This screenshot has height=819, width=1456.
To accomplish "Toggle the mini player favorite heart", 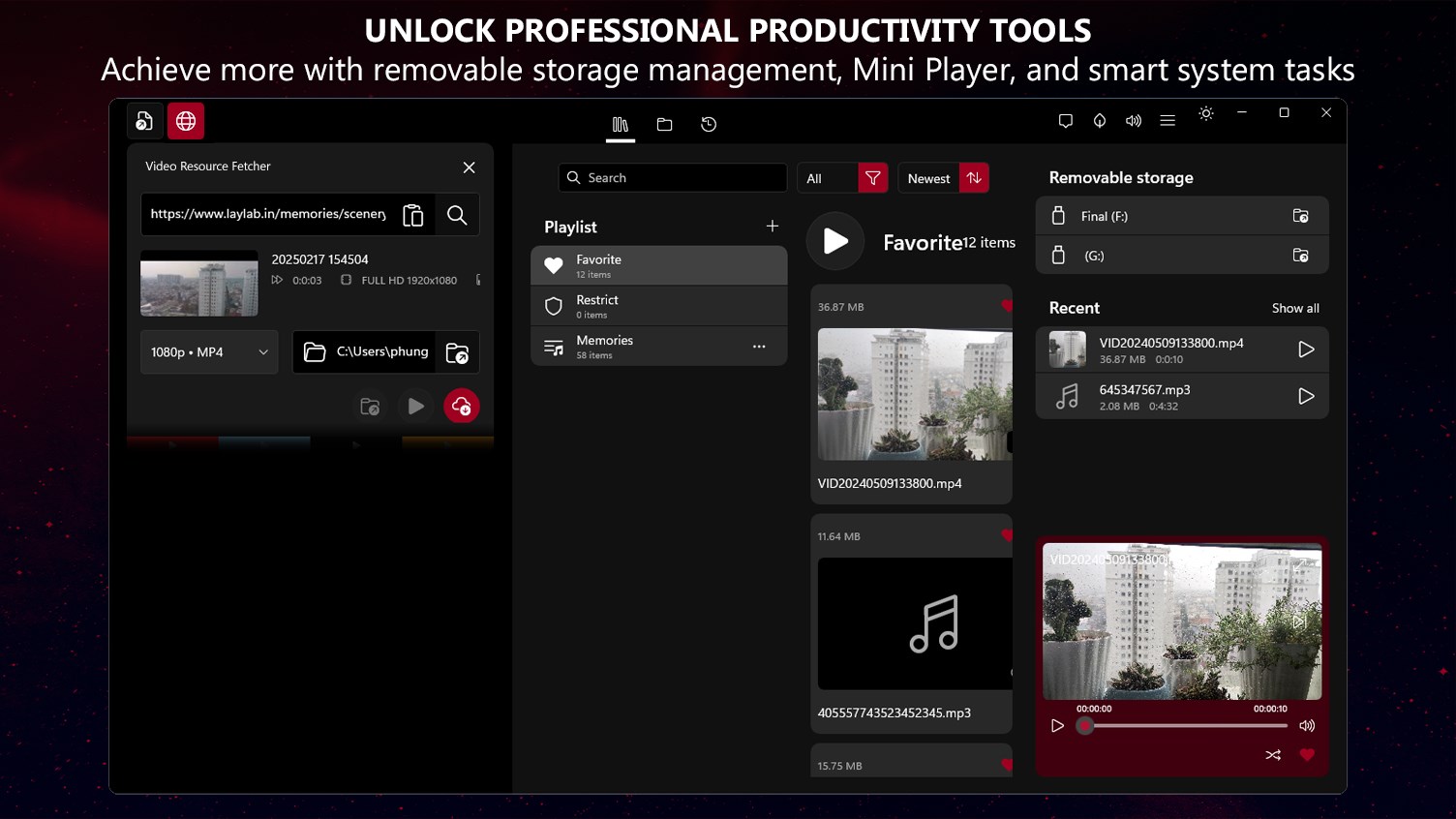I will pyautogui.click(x=1307, y=755).
